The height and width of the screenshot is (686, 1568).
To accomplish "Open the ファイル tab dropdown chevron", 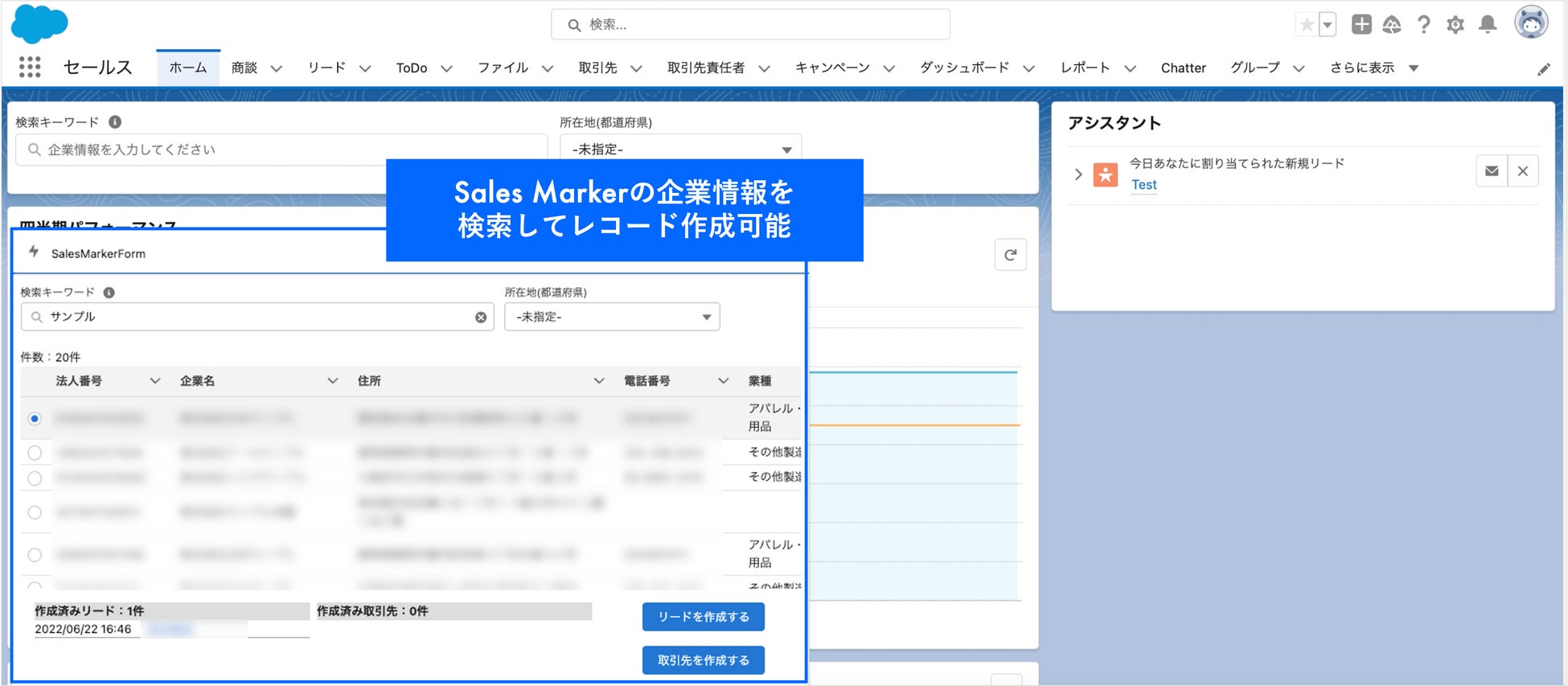I will 548,69.
